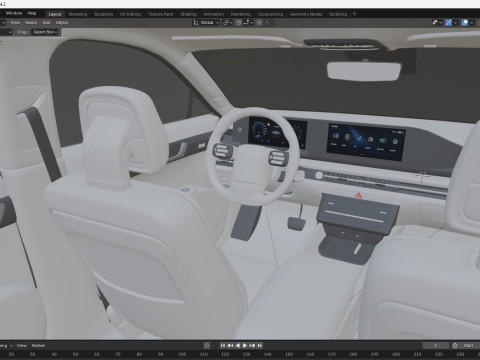Image resolution: width=480 pixels, height=360 pixels.
Task: Jump to next keyframe
Action: pyautogui.click(x=252, y=346)
